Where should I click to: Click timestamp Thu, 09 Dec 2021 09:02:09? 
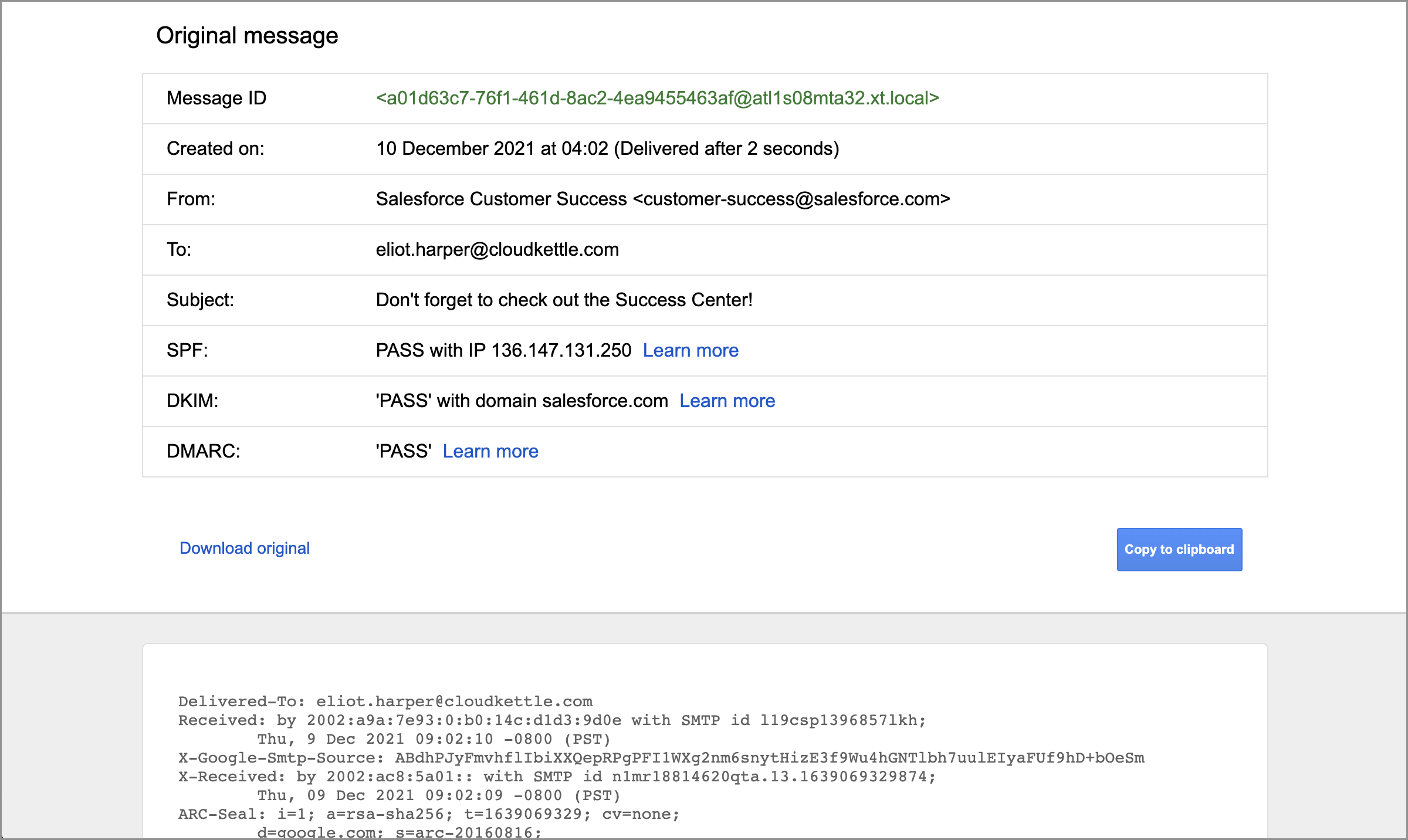(x=439, y=795)
